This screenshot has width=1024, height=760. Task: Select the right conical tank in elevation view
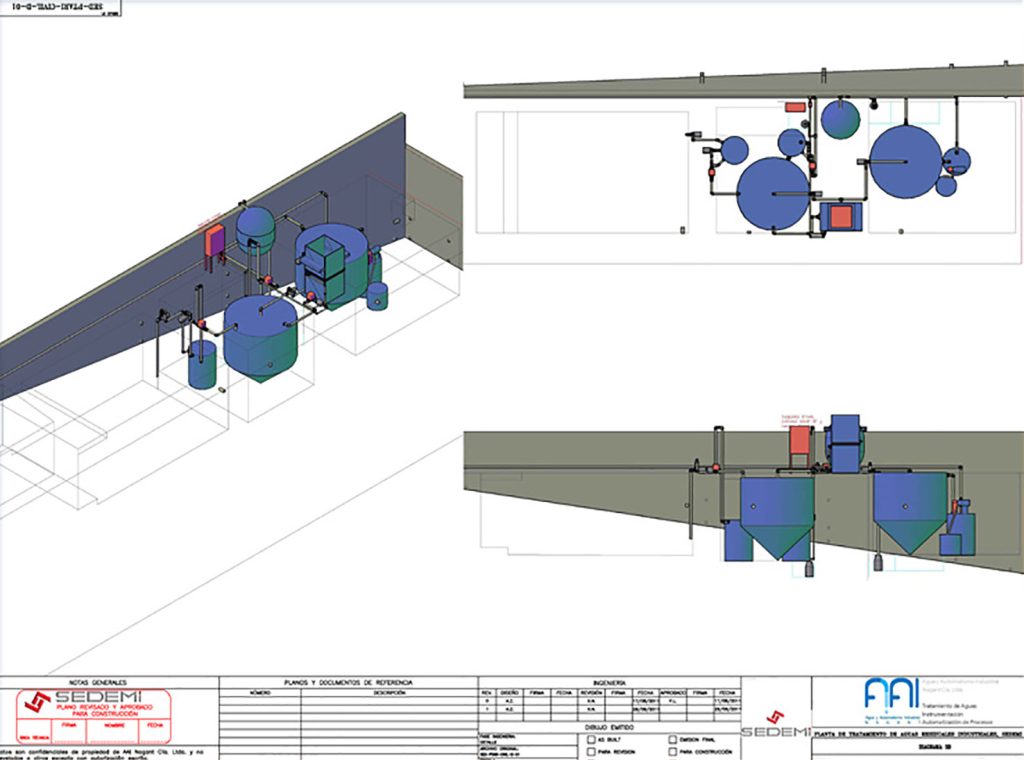pos(910,510)
